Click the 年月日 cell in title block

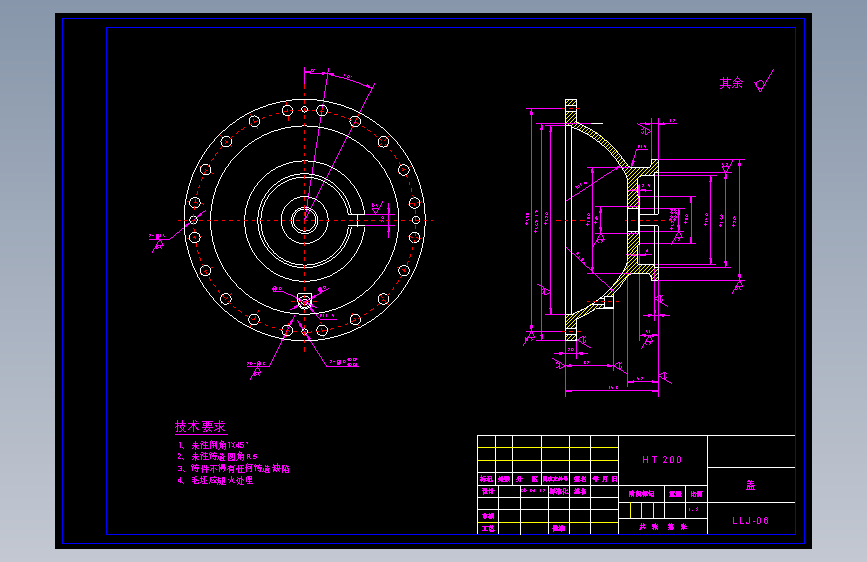click(x=604, y=479)
